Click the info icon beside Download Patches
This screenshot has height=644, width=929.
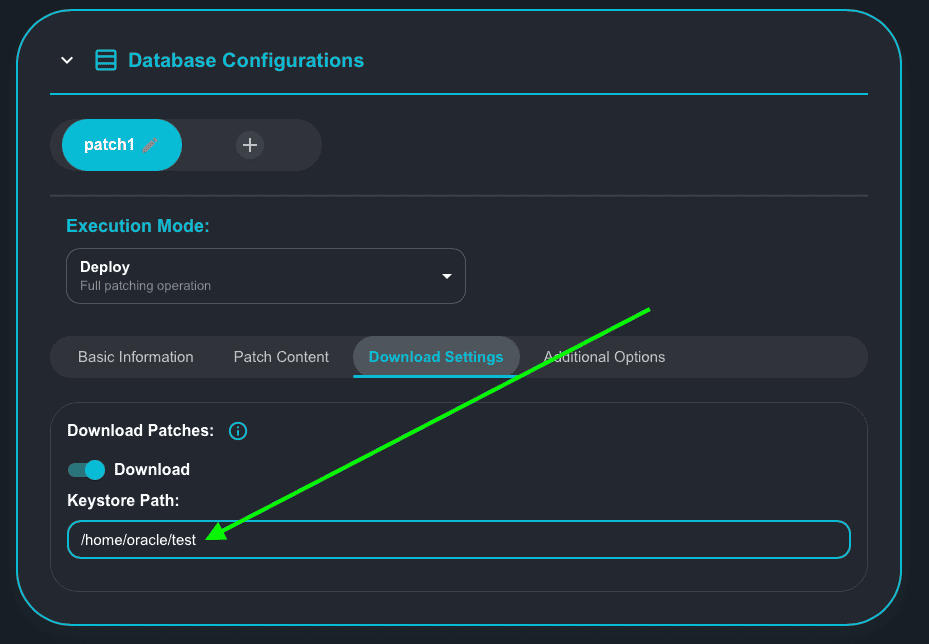[x=238, y=431]
